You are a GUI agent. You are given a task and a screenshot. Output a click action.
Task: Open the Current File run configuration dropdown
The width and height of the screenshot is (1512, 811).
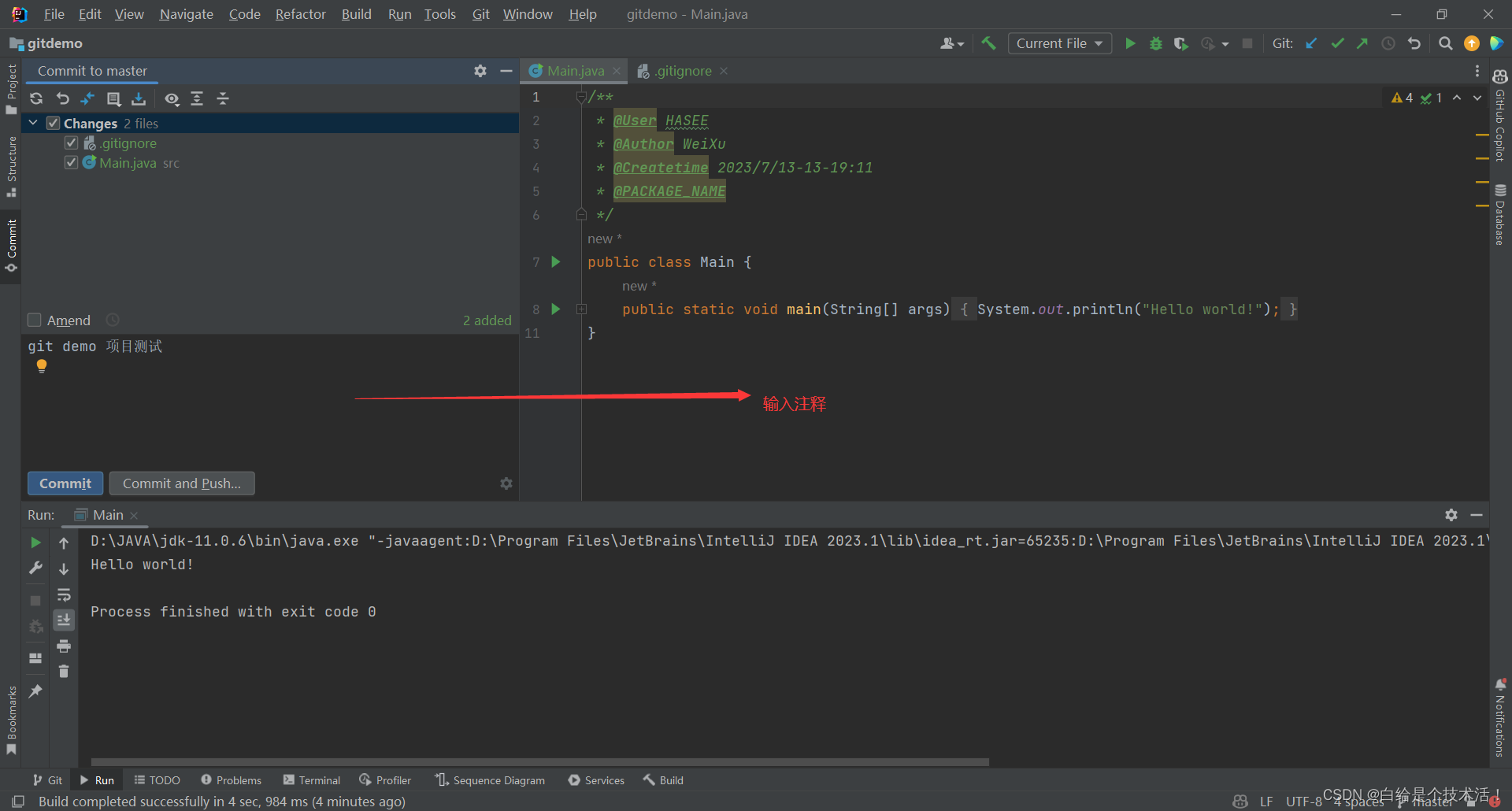[x=1060, y=43]
